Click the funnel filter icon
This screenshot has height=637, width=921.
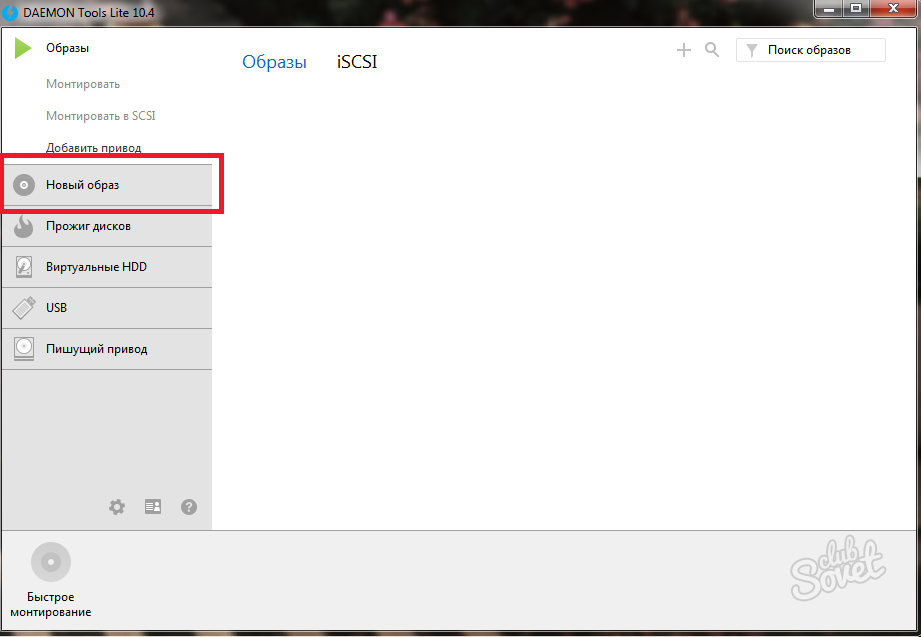(x=752, y=50)
